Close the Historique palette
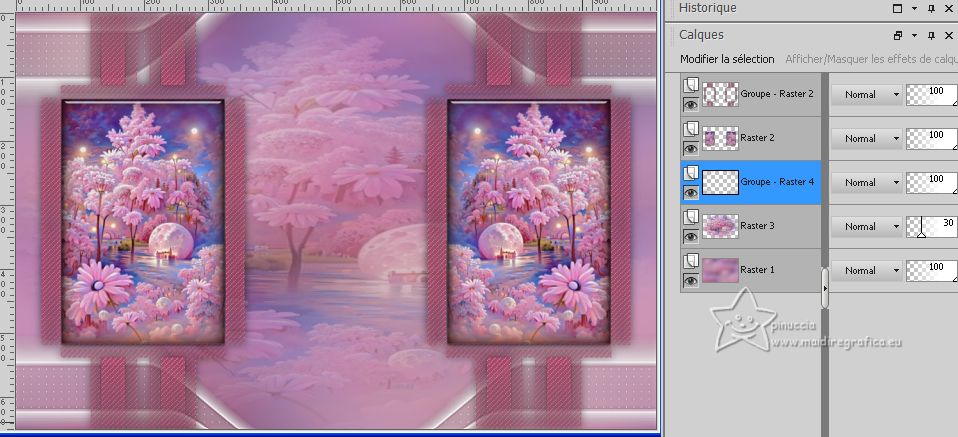 [x=948, y=9]
